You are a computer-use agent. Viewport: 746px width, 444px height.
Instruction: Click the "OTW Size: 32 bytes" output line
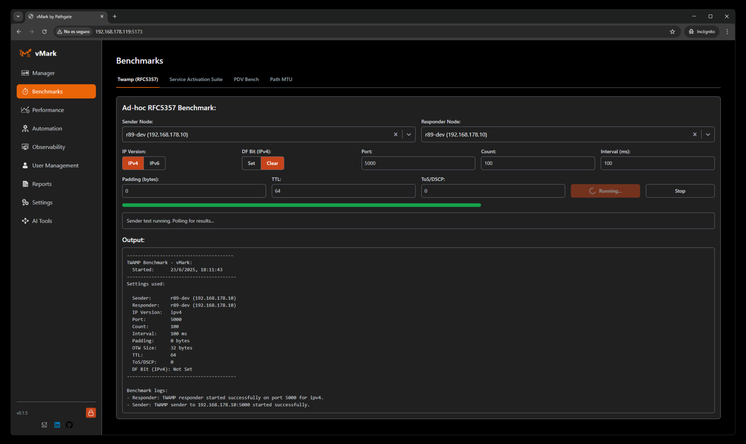click(162, 348)
